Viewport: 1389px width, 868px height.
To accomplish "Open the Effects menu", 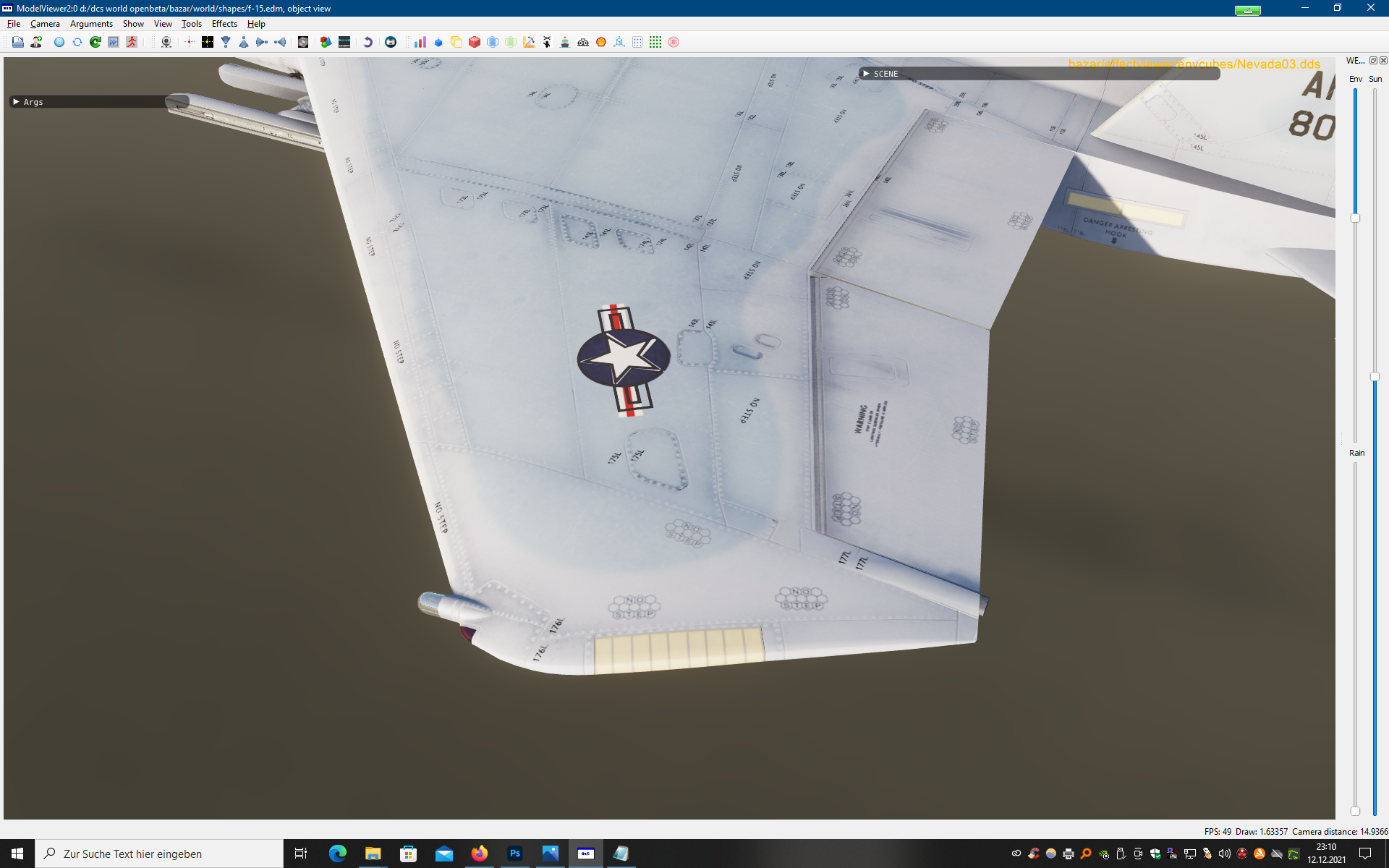I will (224, 24).
